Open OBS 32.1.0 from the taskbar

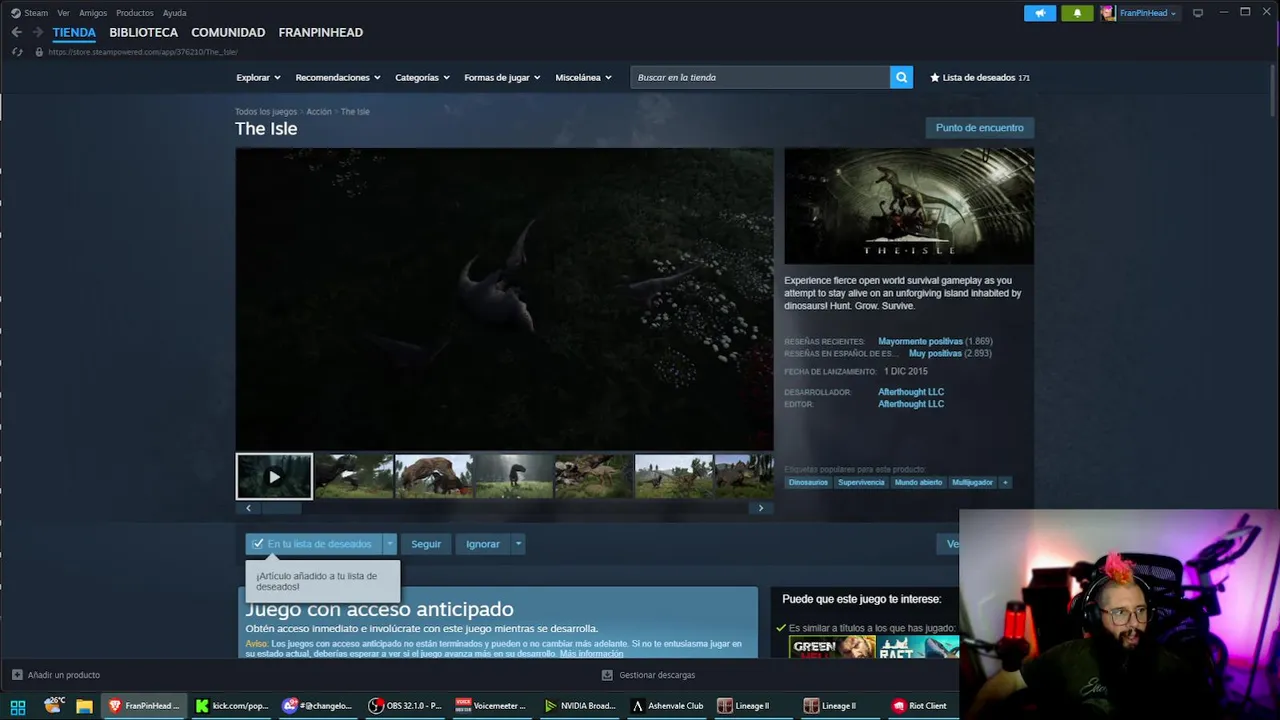point(405,706)
